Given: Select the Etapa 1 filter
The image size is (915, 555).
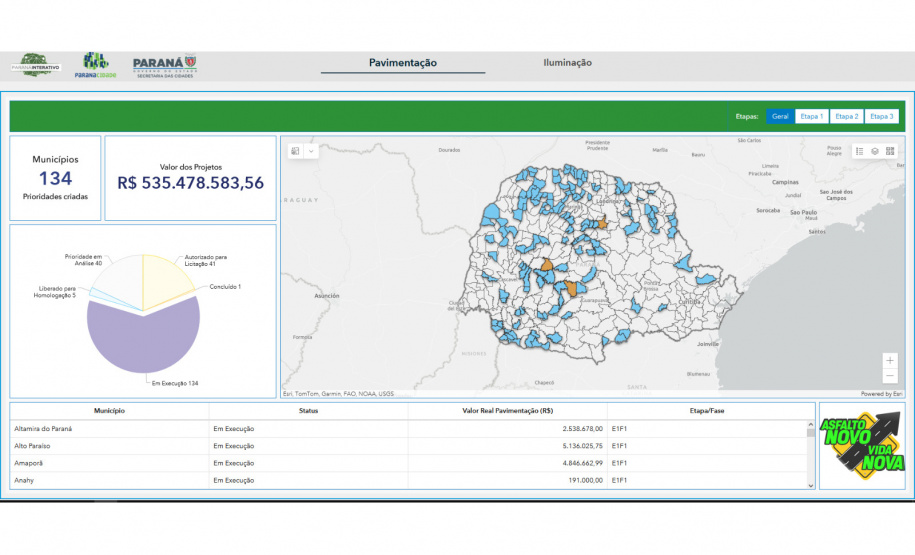Looking at the screenshot, I should (x=811, y=116).
